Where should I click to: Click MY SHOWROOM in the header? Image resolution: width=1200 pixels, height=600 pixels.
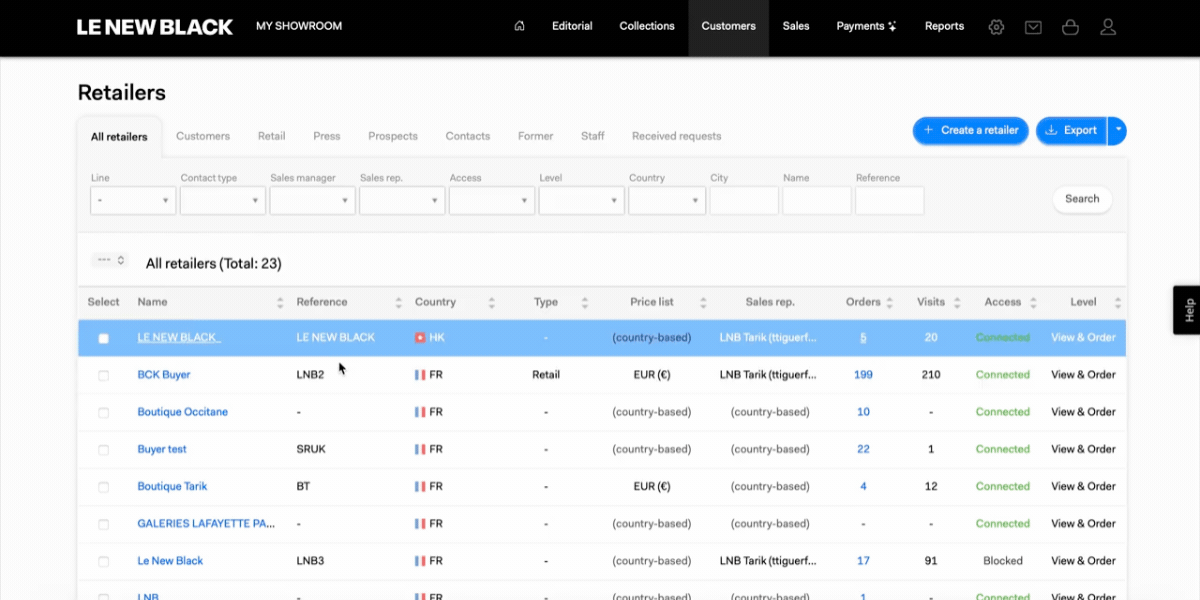(x=299, y=26)
